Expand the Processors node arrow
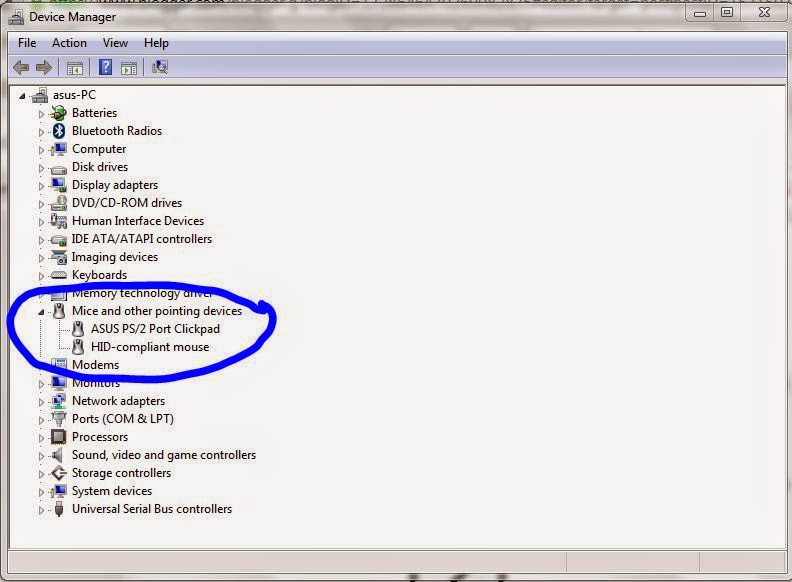The height and width of the screenshot is (582, 792). [41, 438]
